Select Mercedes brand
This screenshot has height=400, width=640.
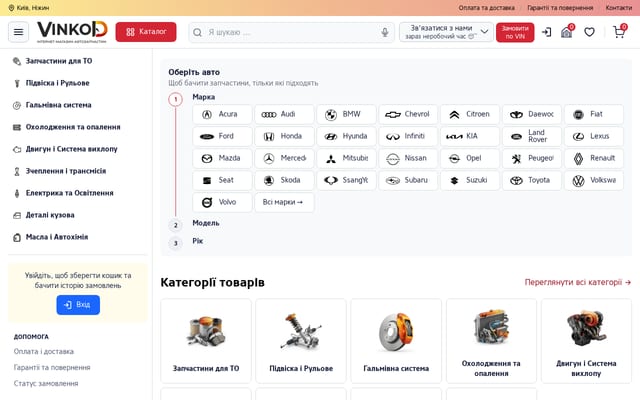[284, 158]
